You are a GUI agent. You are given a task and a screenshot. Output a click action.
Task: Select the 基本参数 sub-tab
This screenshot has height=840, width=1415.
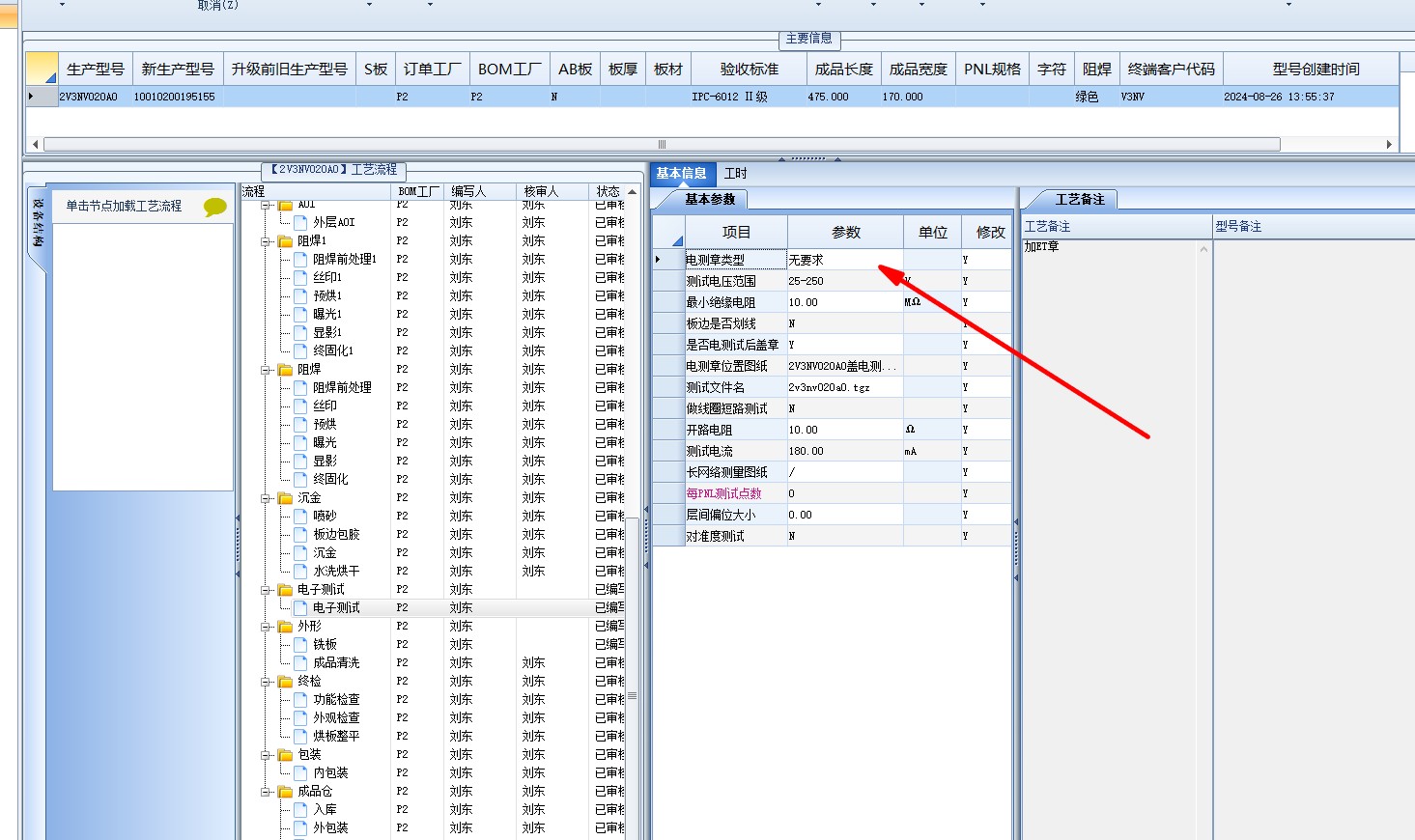point(710,200)
